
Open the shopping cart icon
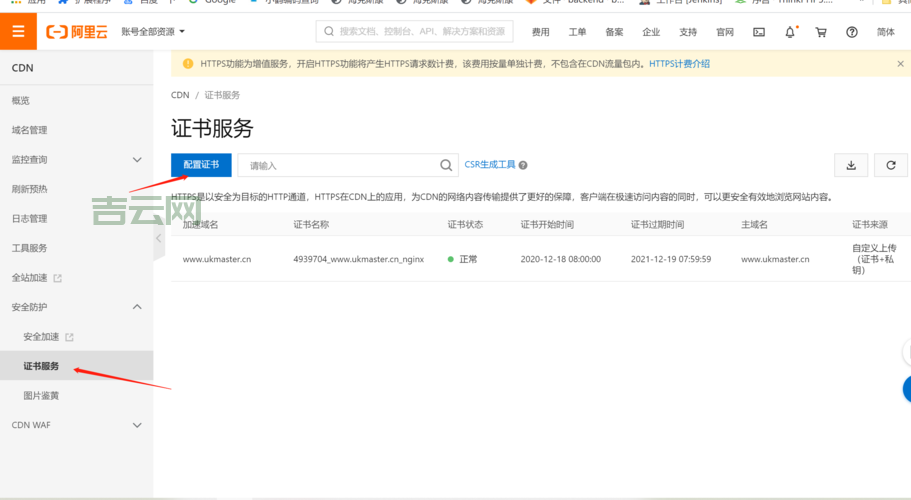pyautogui.click(x=821, y=32)
